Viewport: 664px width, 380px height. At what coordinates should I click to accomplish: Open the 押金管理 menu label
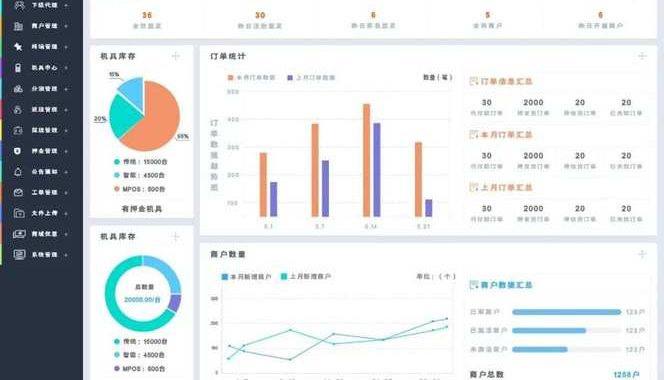point(44,151)
